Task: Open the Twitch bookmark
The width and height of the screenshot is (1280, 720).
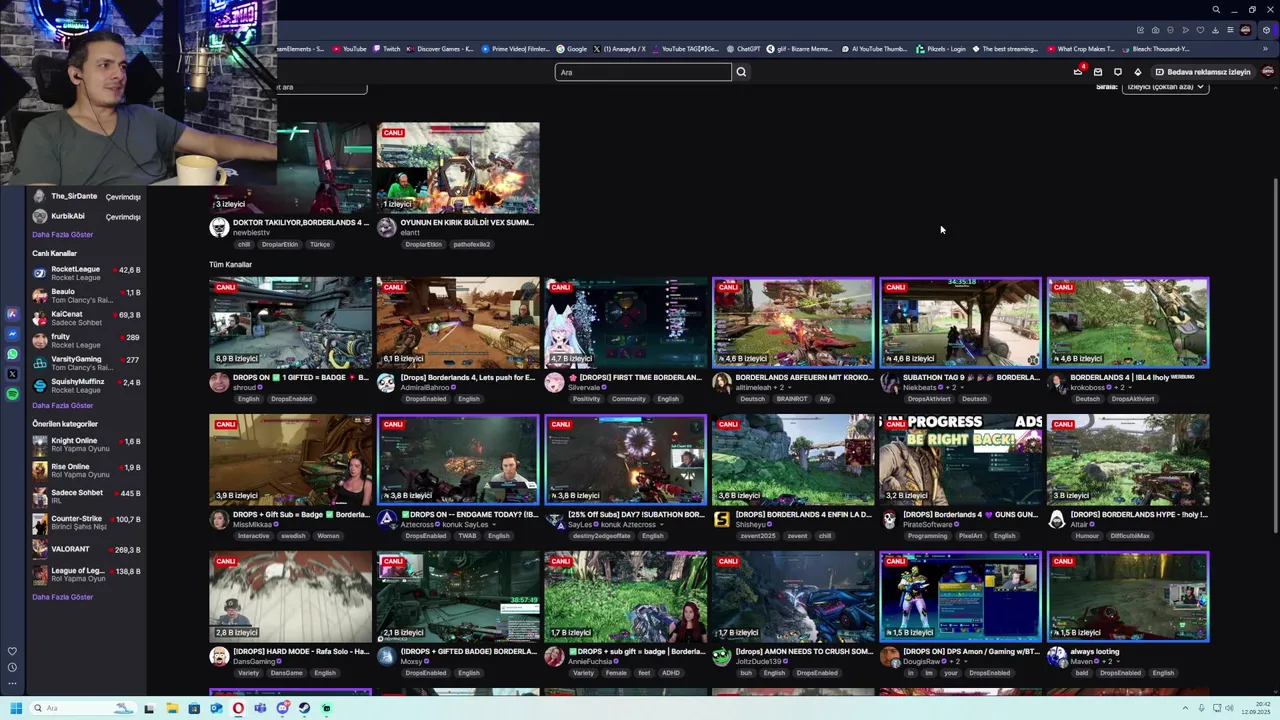Action: [387, 49]
